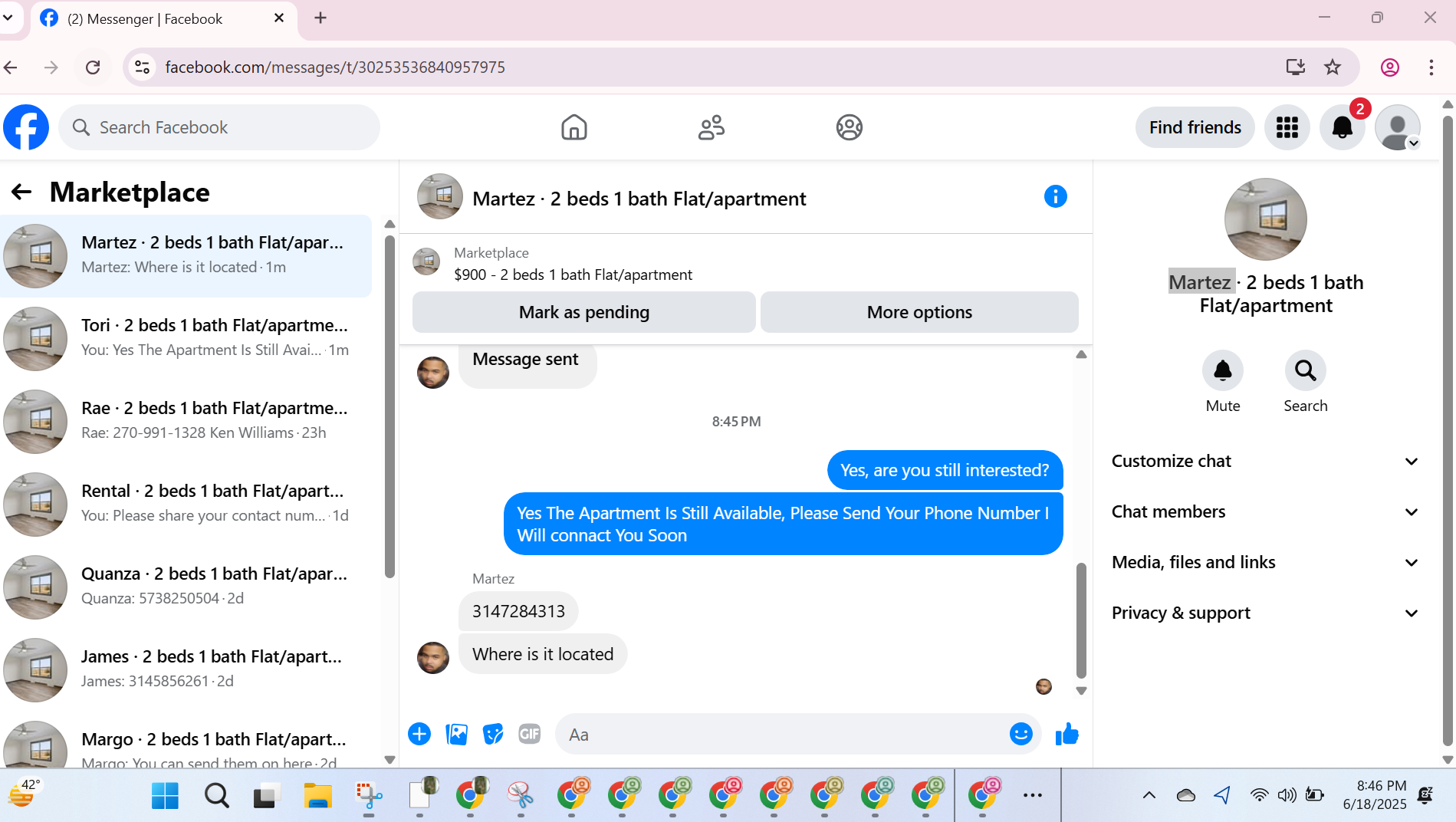This screenshot has height=822, width=1456.
Task: Open the Facebook menu grid icon
Action: [1287, 127]
